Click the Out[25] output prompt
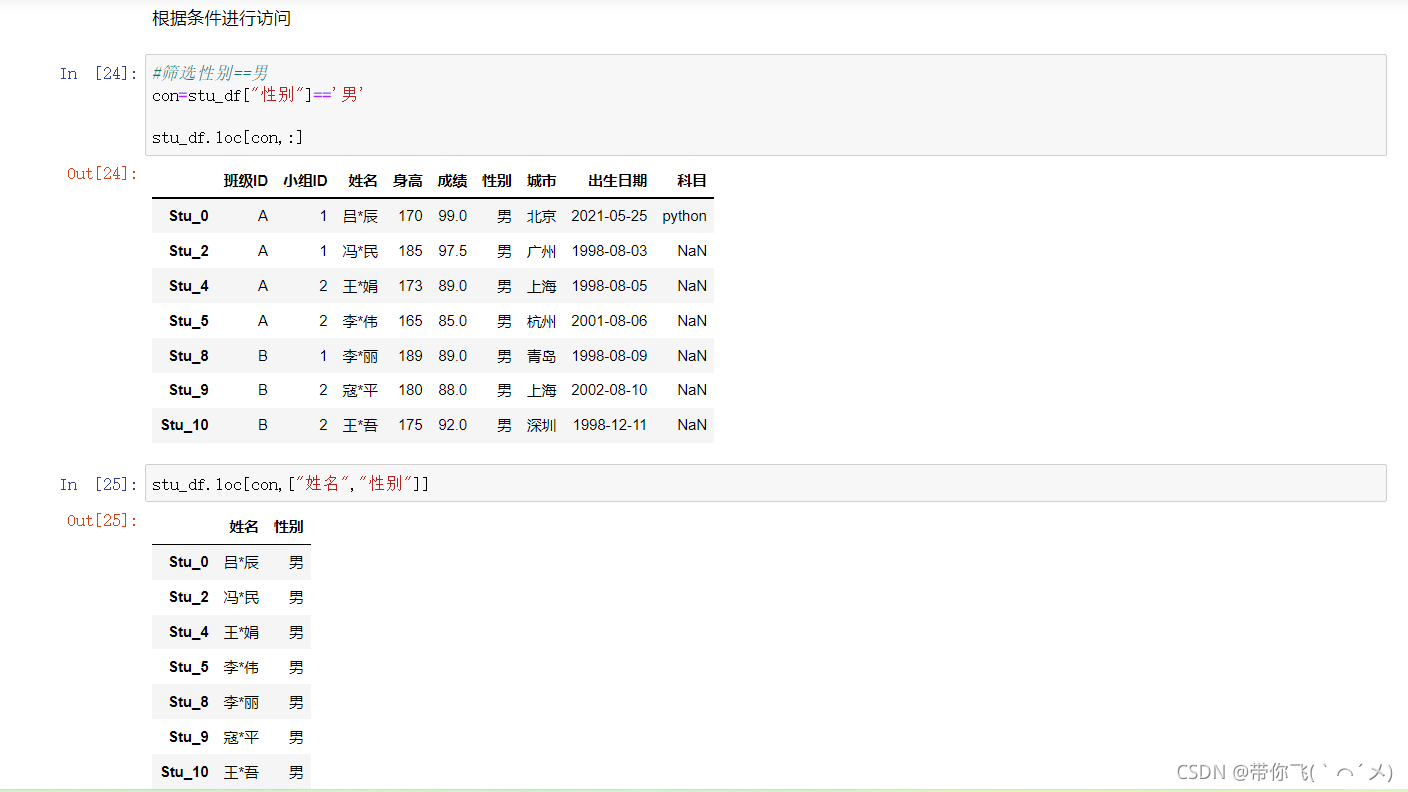 [x=102, y=520]
